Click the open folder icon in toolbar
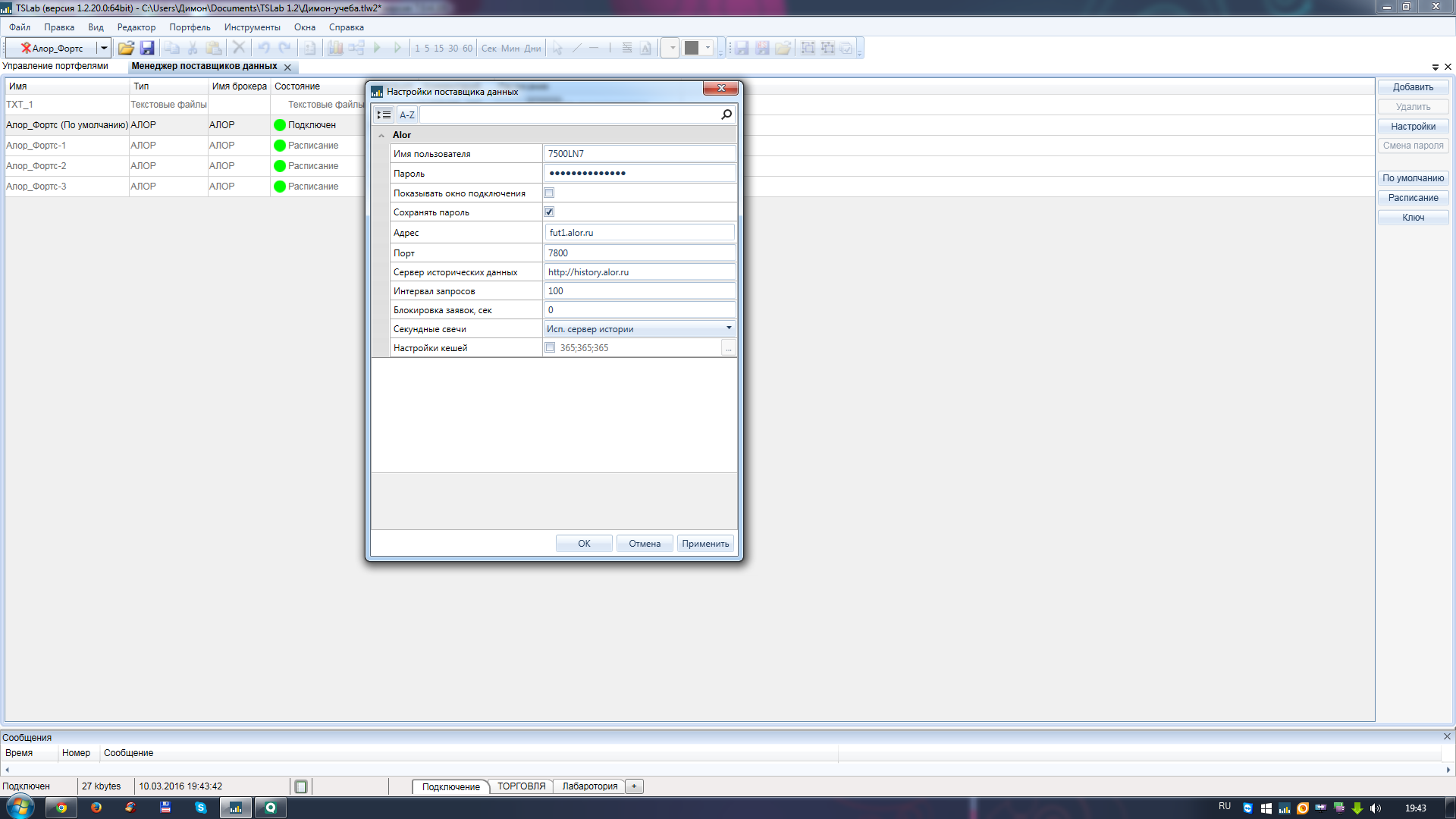 [x=126, y=48]
